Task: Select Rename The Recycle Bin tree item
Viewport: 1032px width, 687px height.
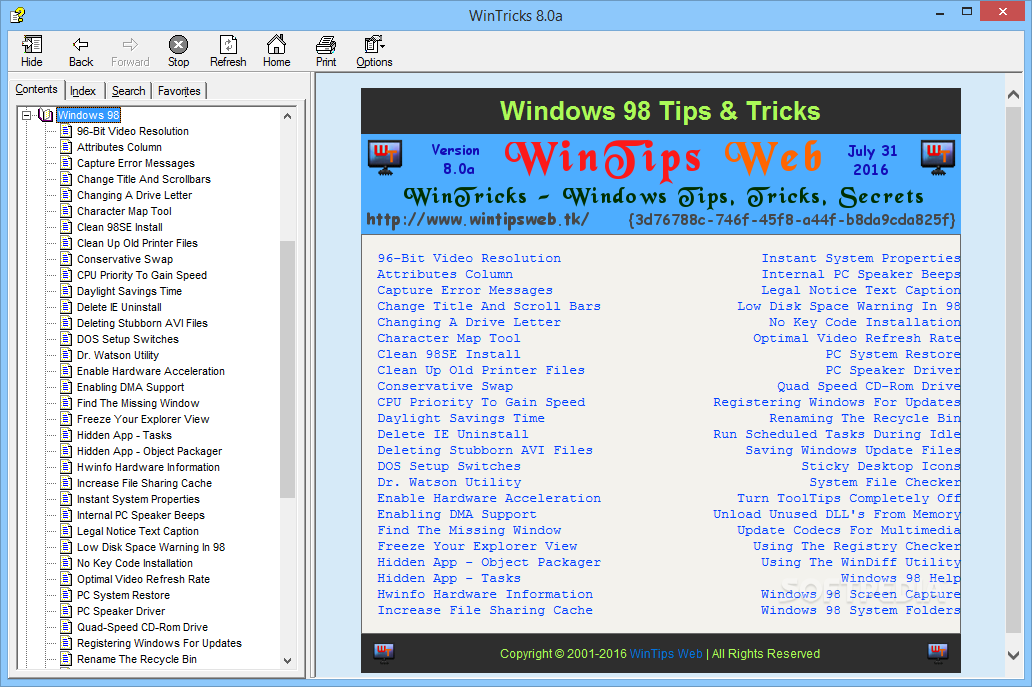Action: pyautogui.click(x=137, y=659)
